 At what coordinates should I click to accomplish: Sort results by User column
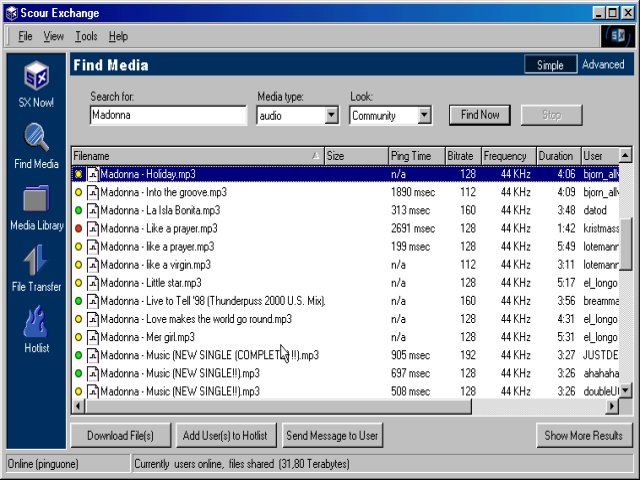(600, 156)
